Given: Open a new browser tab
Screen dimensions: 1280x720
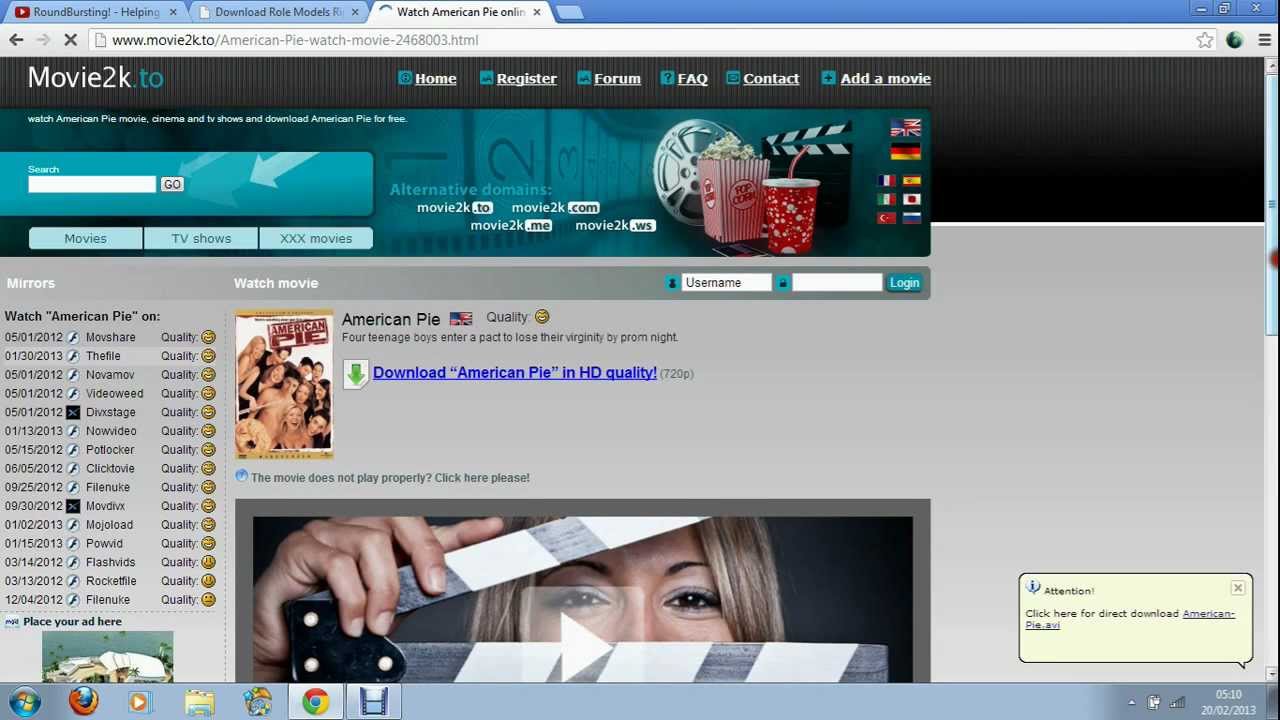Looking at the screenshot, I should pos(568,12).
